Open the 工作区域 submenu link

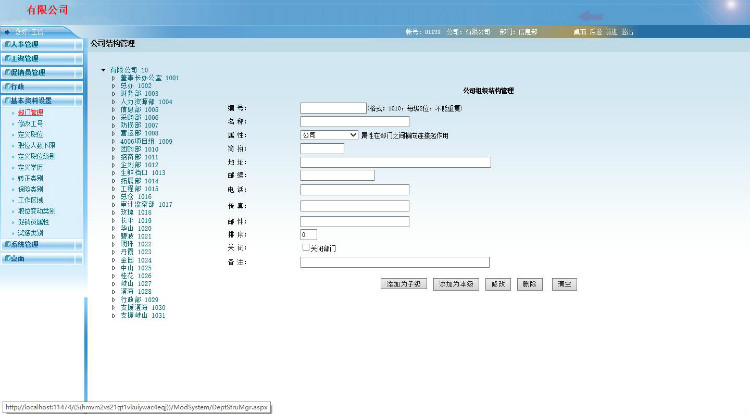coord(31,200)
